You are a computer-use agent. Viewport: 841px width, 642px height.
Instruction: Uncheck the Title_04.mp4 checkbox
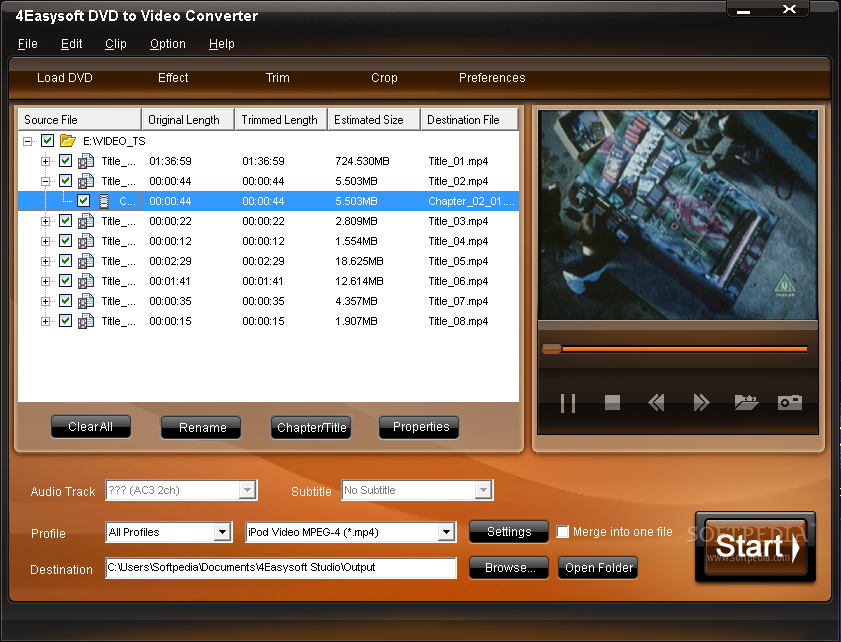[x=65, y=240]
